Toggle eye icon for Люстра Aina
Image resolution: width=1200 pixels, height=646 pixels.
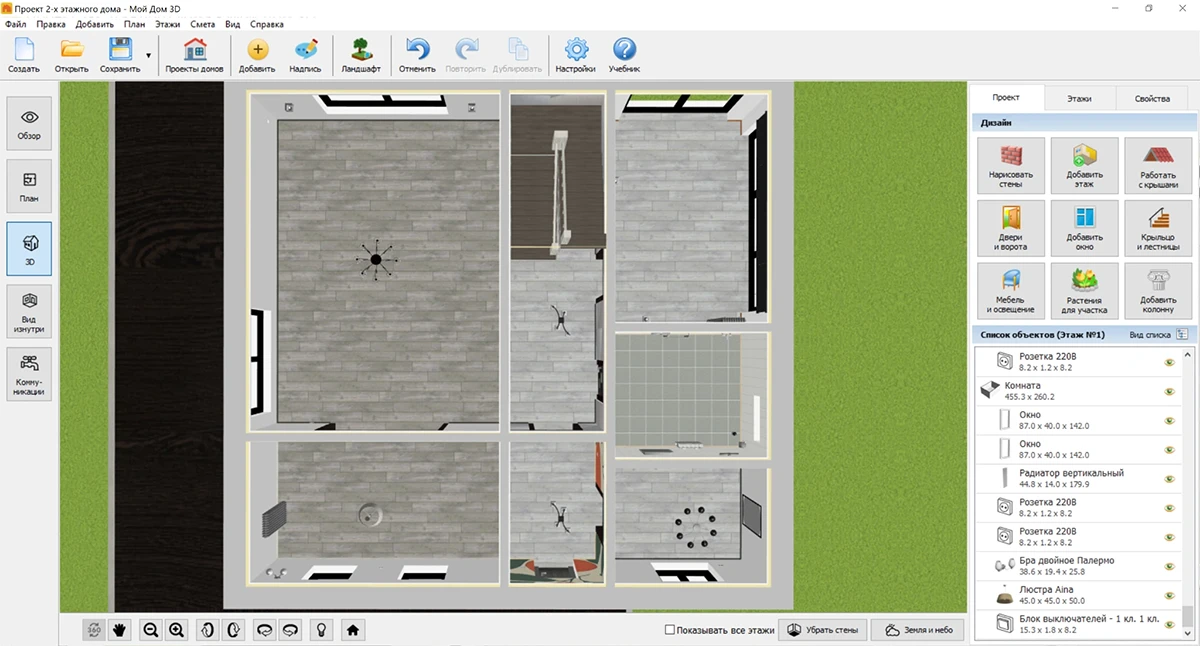pyautogui.click(x=1168, y=594)
